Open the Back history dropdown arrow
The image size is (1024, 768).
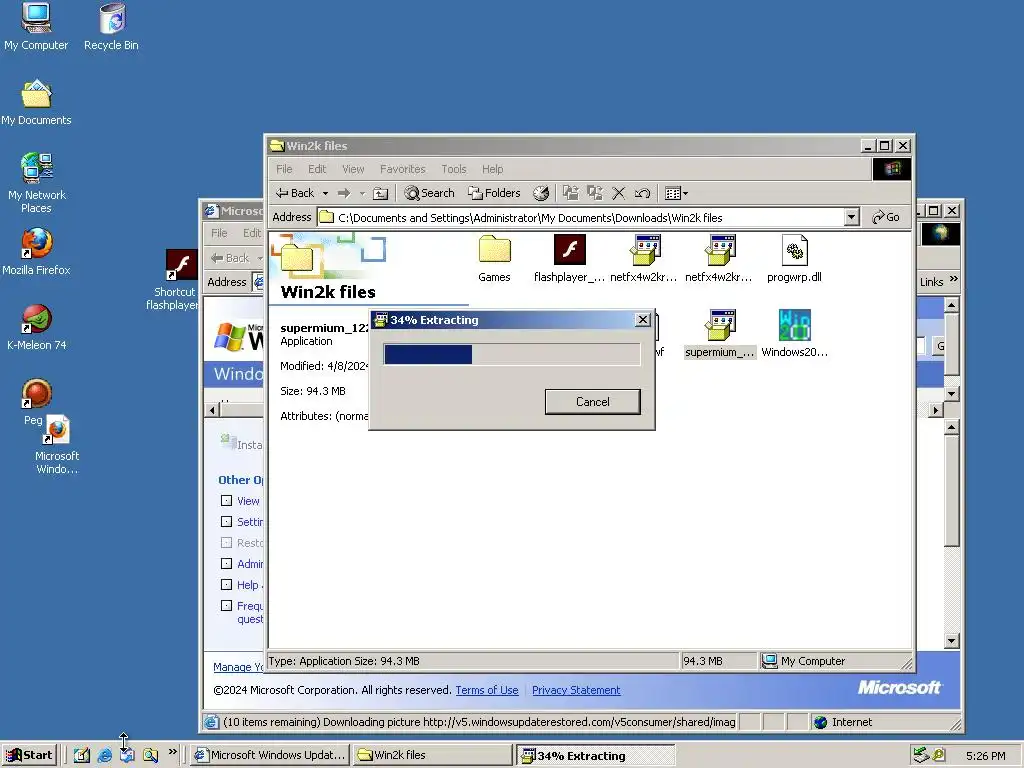(x=325, y=193)
